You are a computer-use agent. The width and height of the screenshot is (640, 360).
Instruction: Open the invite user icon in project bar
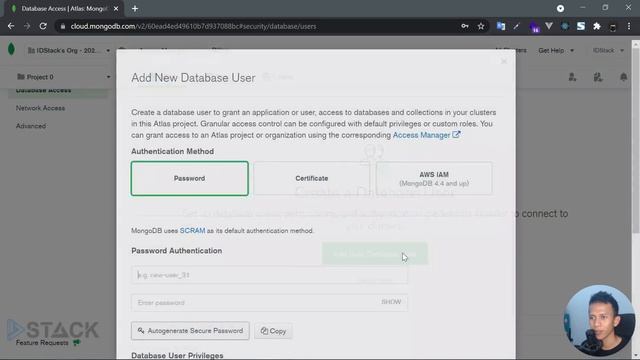point(572,77)
